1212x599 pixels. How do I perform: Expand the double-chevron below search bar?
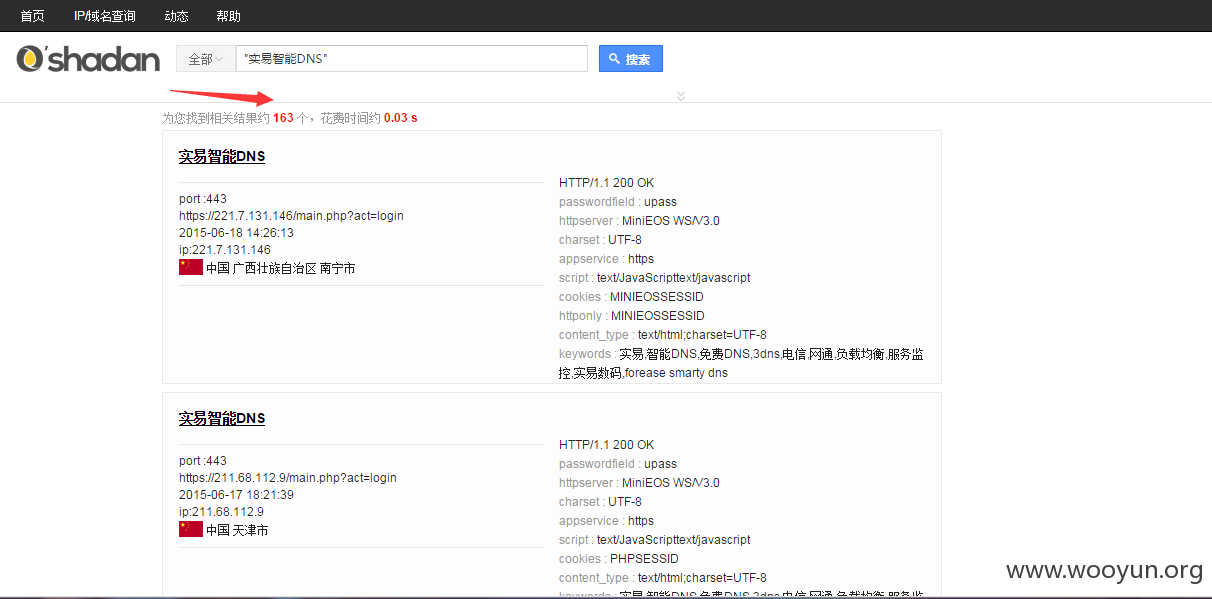[681, 96]
